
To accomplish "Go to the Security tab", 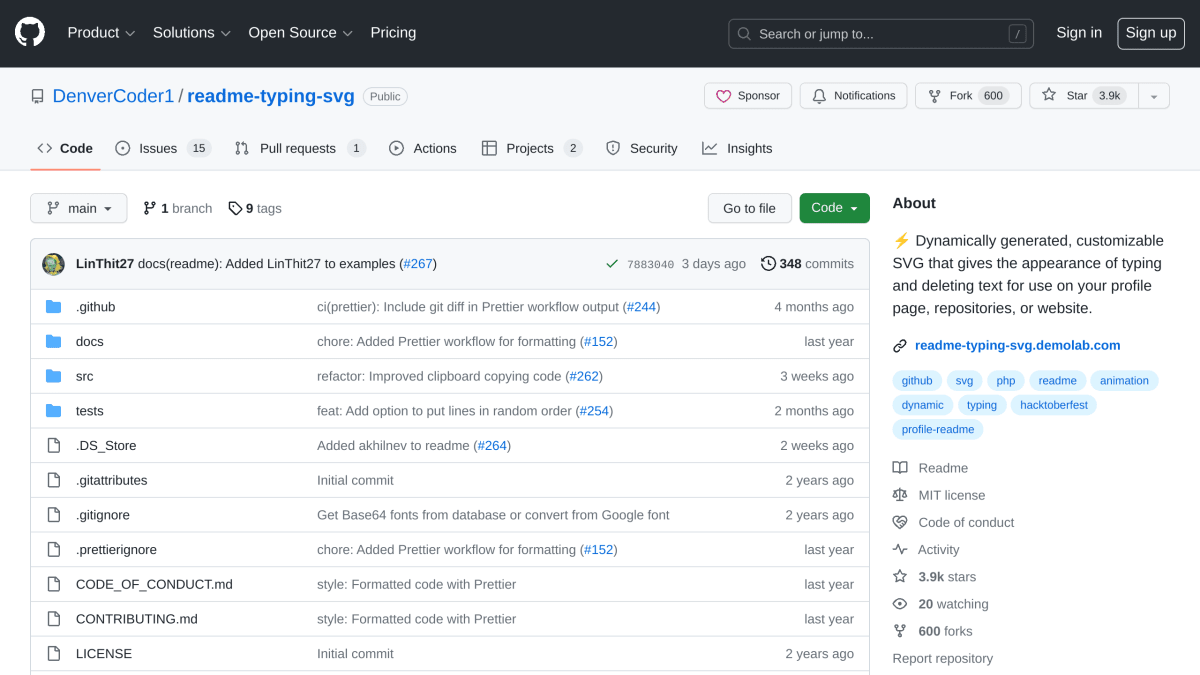I will point(642,148).
